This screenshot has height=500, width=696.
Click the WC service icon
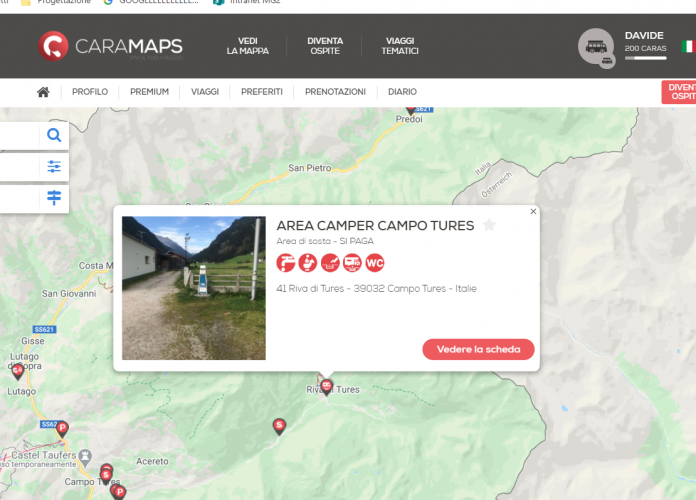tap(374, 263)
